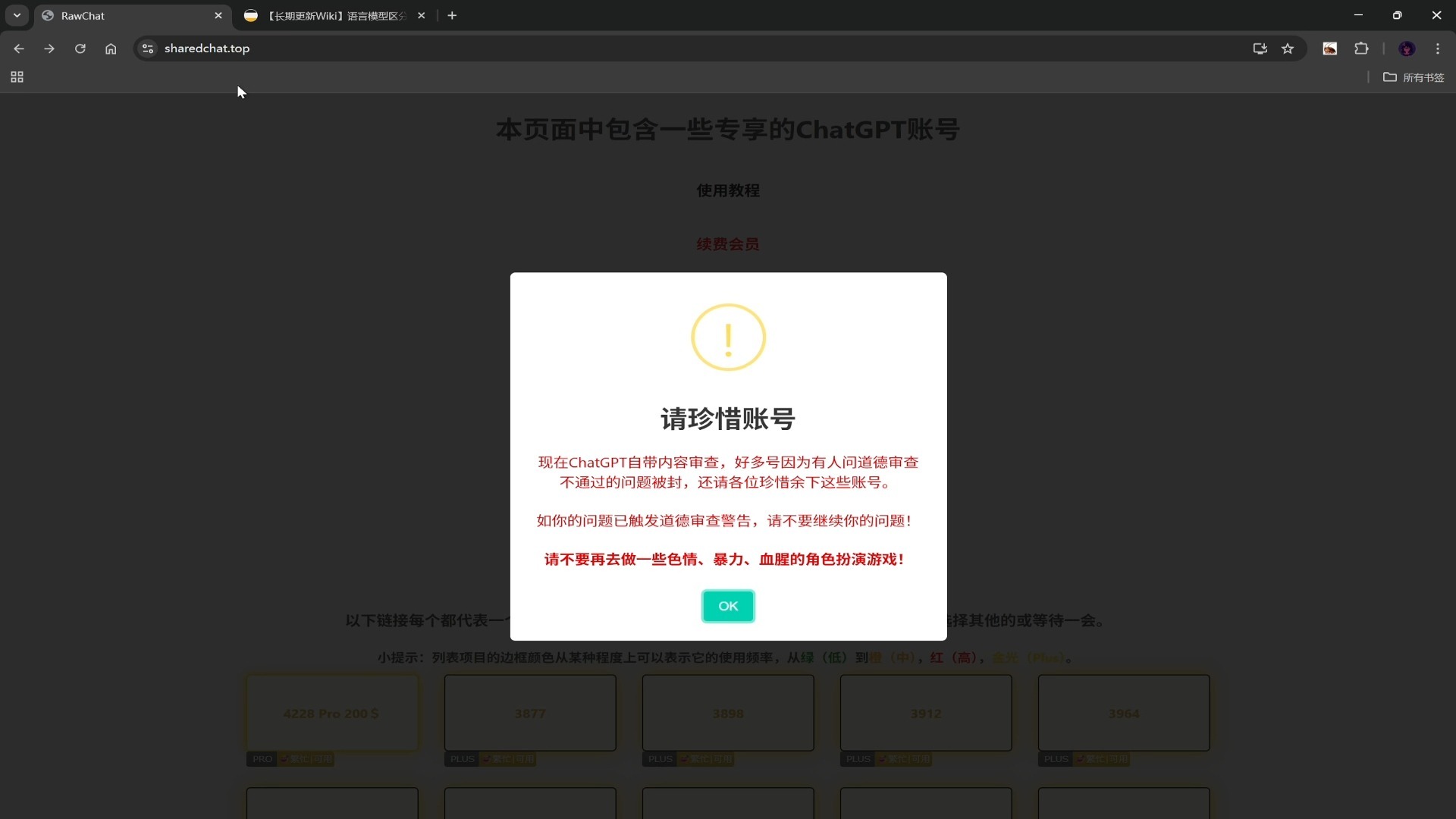Screen dimensions: 1456x819
Task: Close the 长期更新Wiki tab
Action: coord(422,15)
